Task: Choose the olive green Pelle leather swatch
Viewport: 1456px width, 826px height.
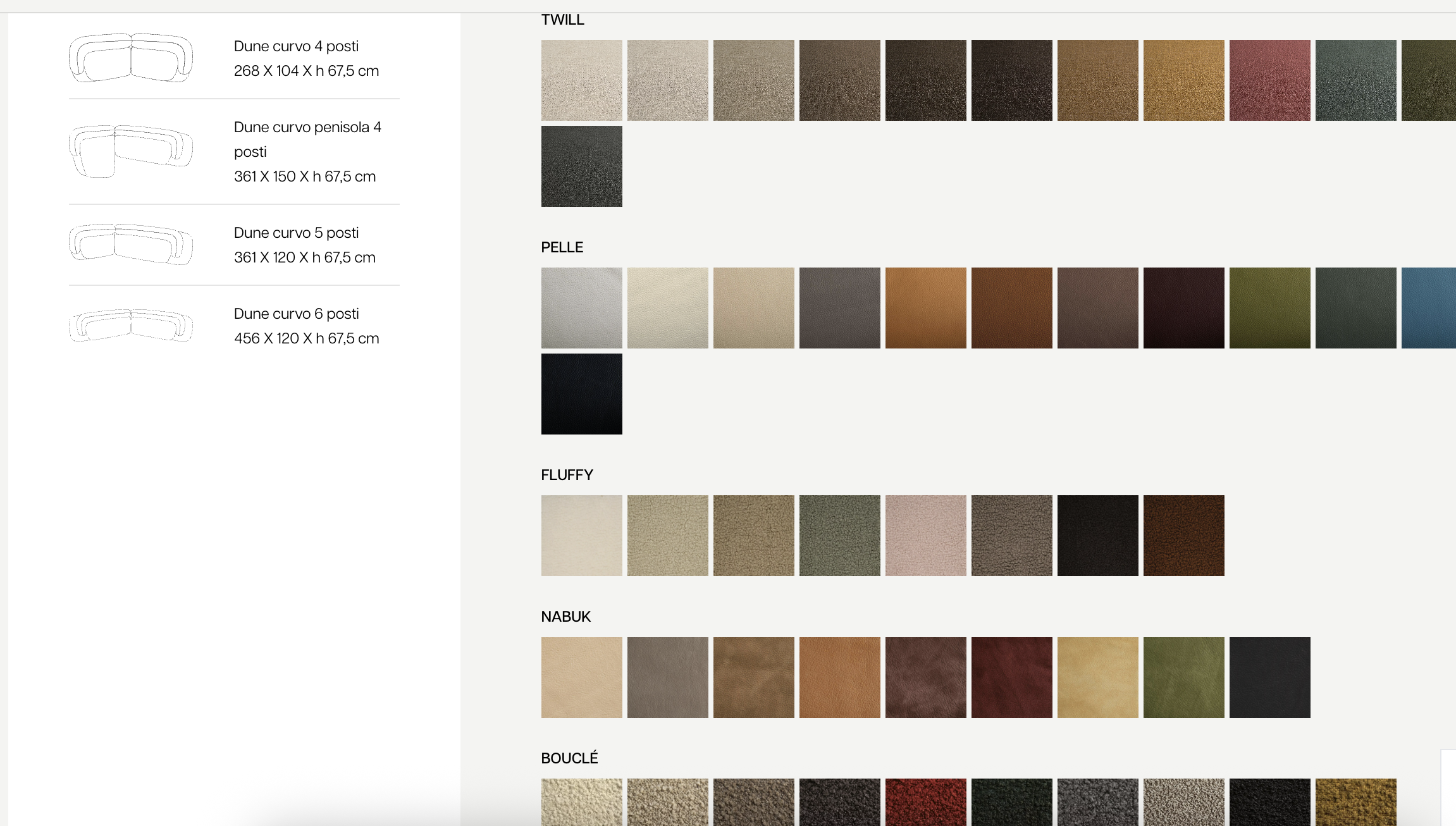Action: click(x=1270, y=308)
